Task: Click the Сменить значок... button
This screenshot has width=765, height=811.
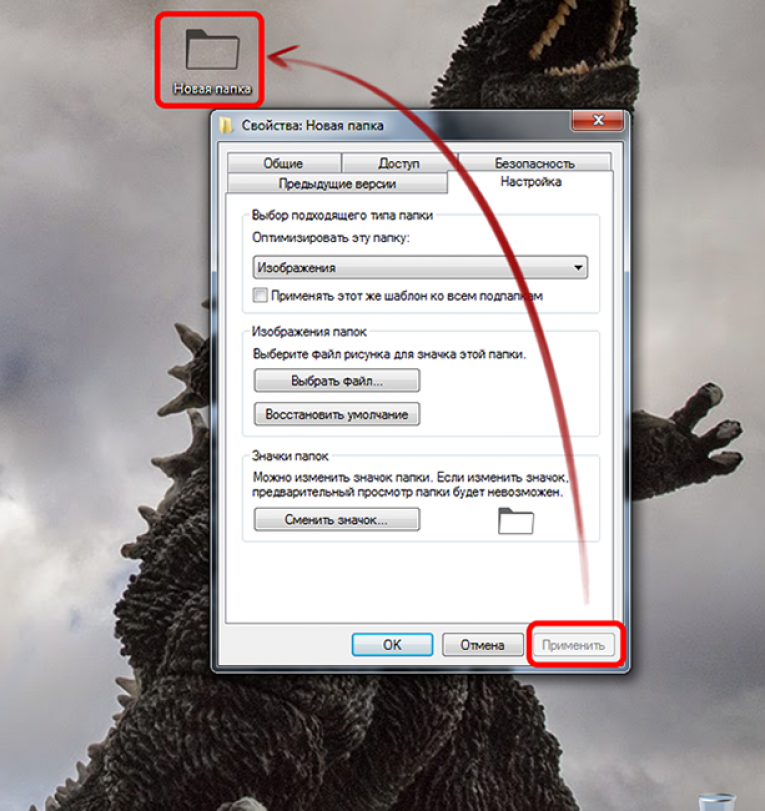Action: pyautogui.click(x=337, y=519)
